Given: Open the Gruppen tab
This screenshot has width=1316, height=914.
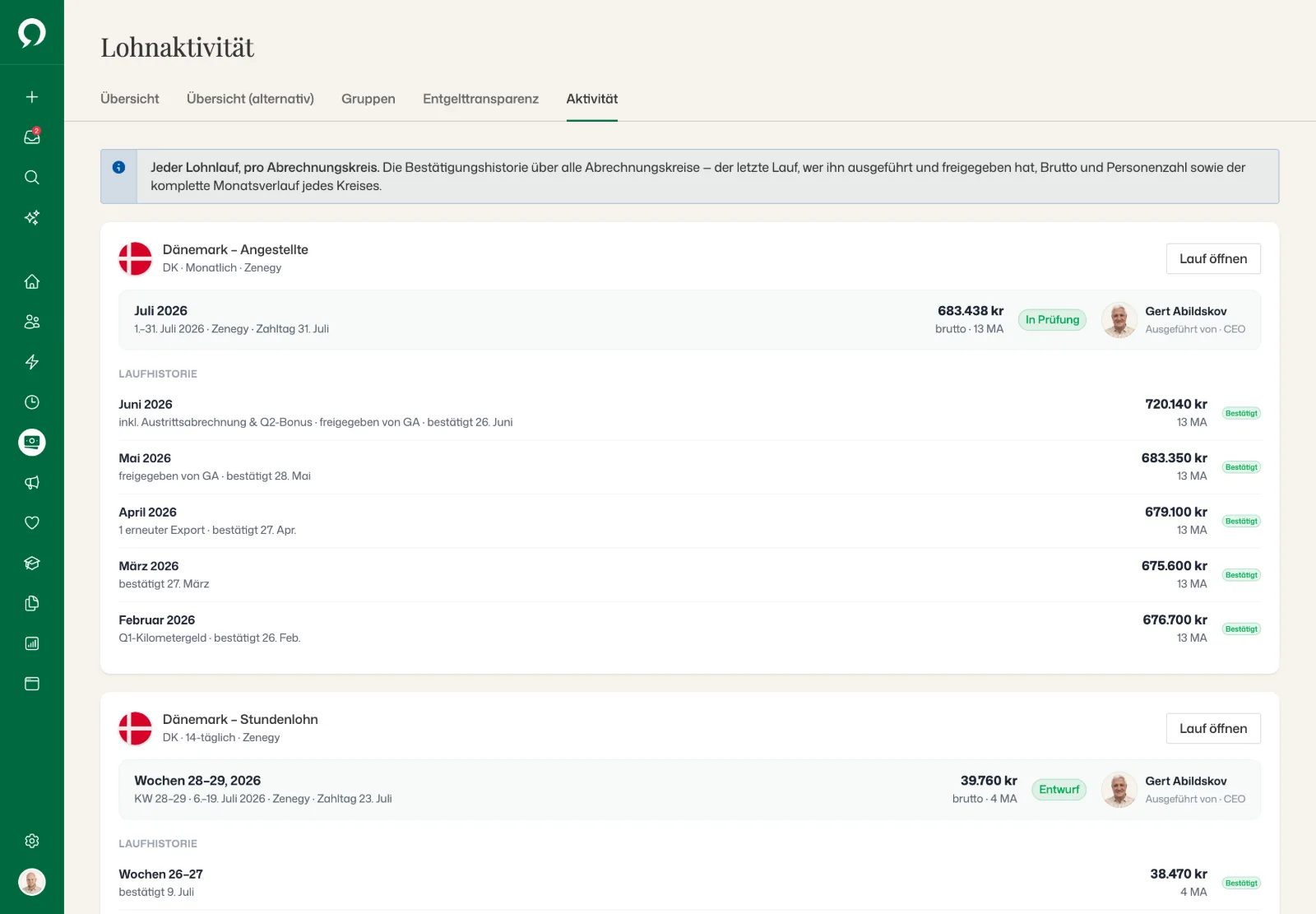Looking at the screenshot, I should 368,99.
